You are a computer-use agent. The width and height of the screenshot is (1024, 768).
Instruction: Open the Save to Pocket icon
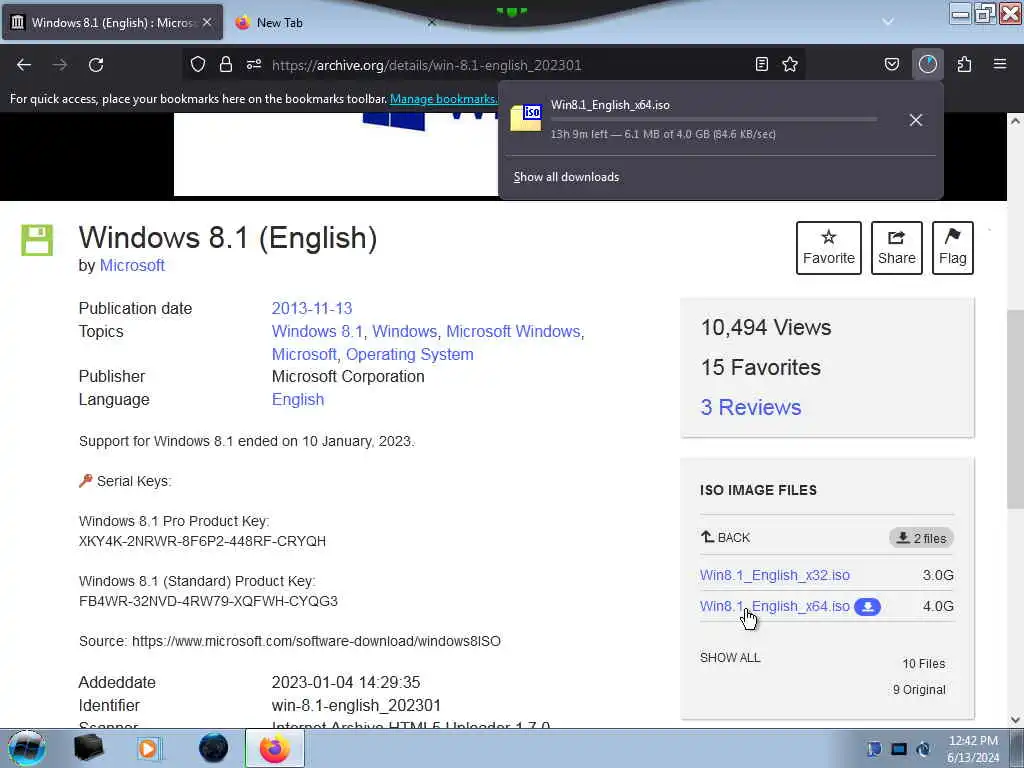tap(892, 64)
